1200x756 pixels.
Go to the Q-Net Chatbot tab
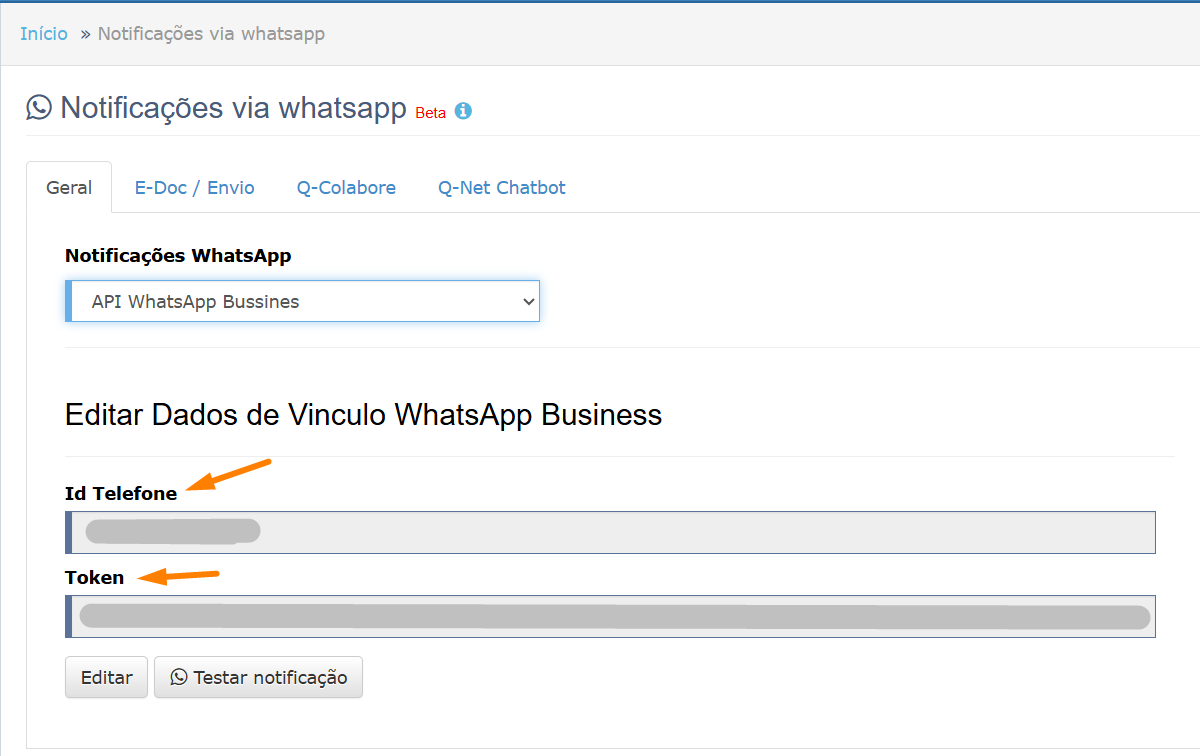(x=501, y=188)
